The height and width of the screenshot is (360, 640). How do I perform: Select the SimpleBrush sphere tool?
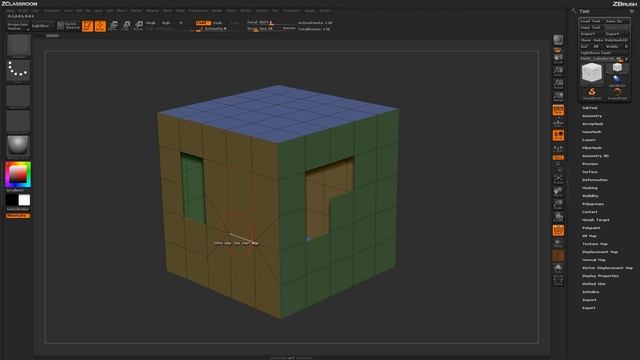(617, 80)
